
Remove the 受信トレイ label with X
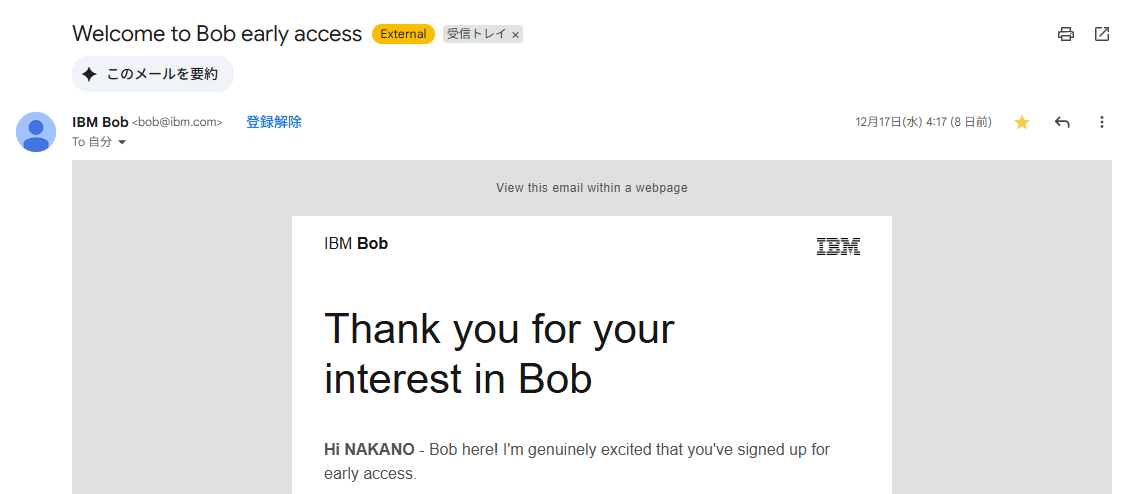516,35
